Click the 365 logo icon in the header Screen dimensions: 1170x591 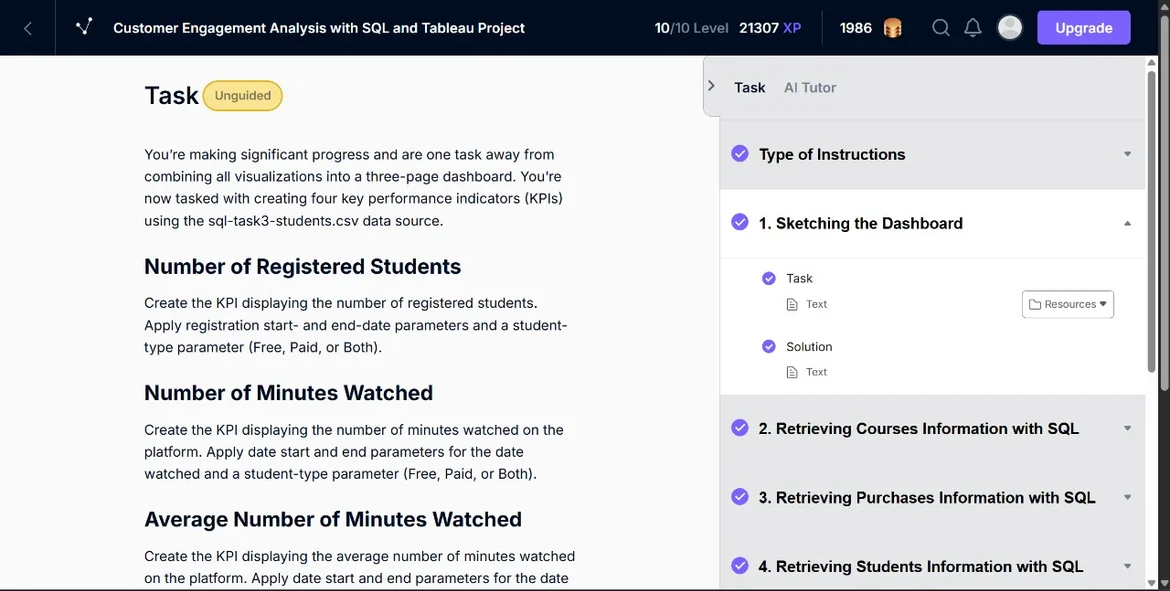point(84,28)
